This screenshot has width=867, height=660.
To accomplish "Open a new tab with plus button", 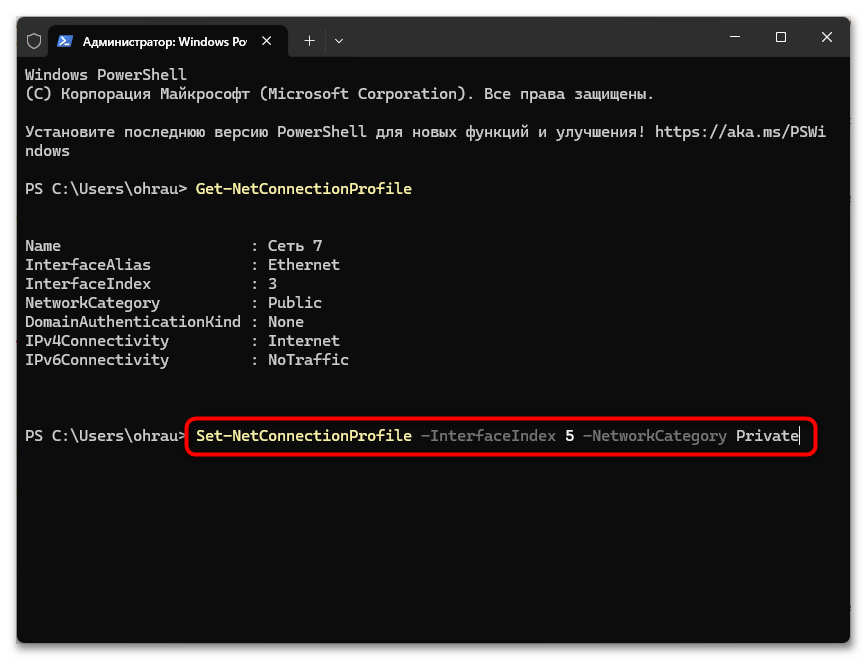I will 310,41.
